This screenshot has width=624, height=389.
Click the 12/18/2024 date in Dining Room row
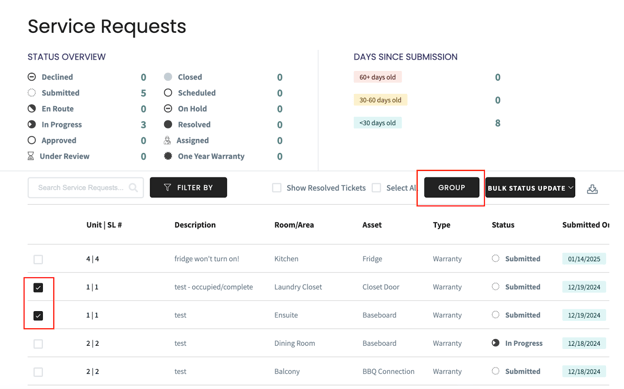(584, 343)
